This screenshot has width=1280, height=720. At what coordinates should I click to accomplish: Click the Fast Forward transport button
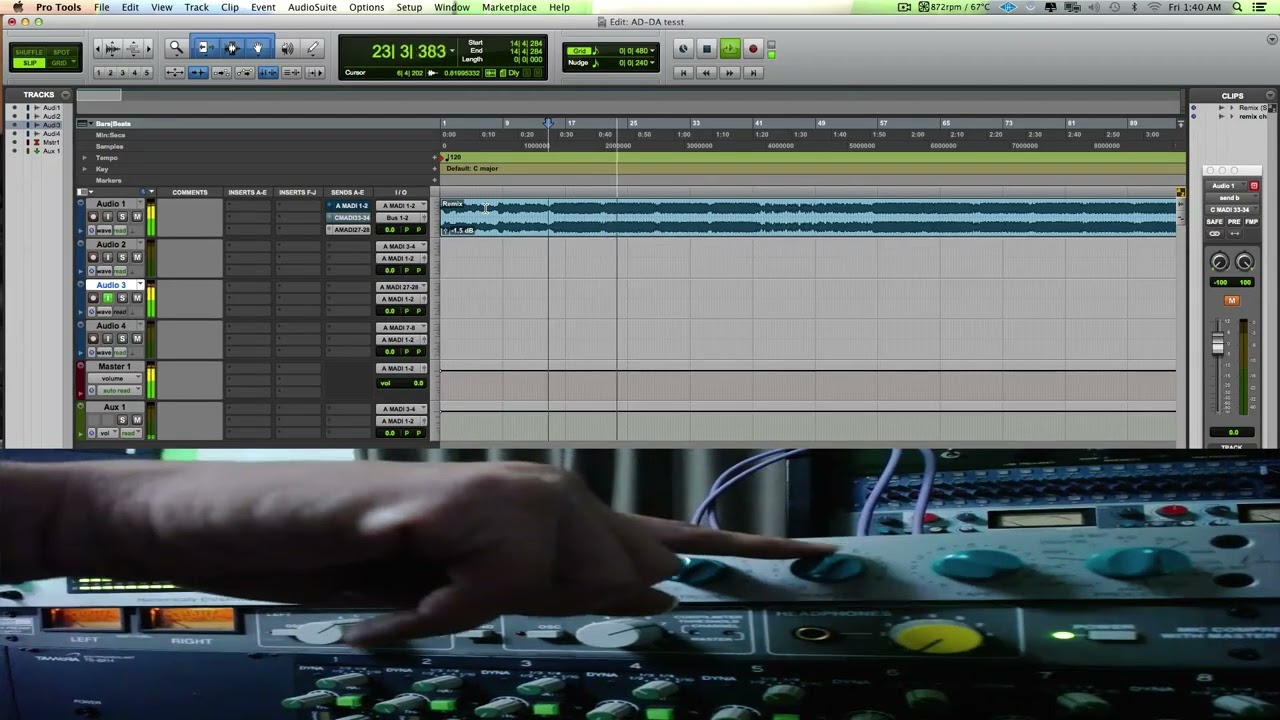730,73
